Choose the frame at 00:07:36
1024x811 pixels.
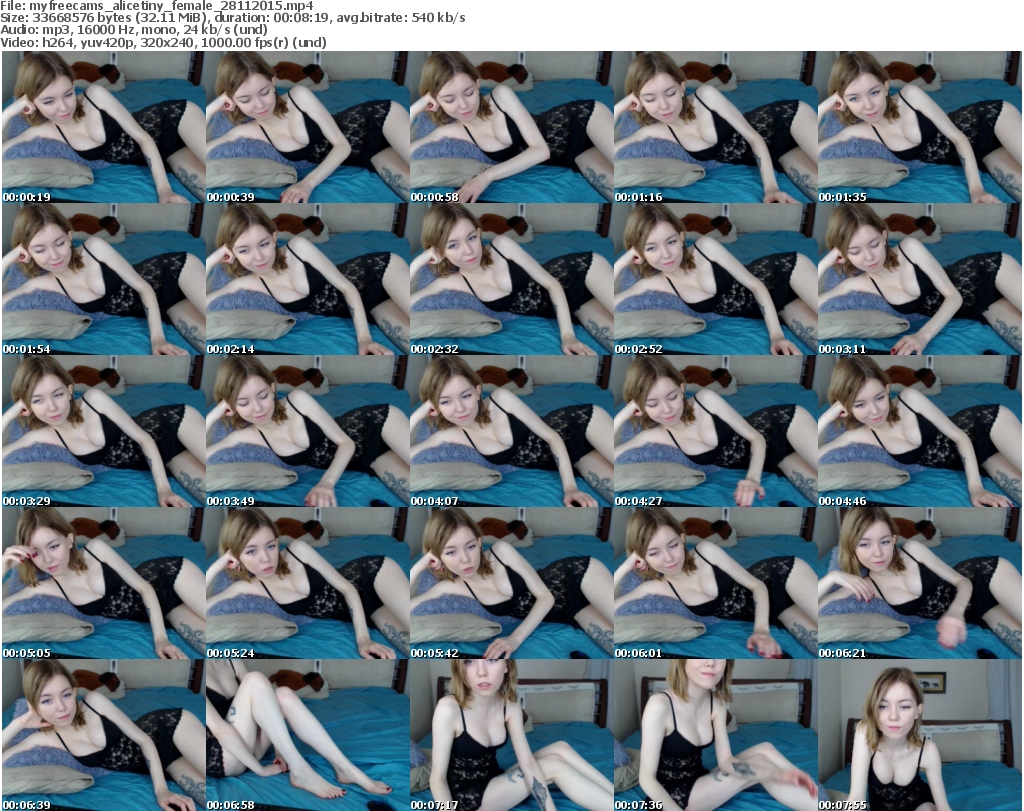coord(715,735)
